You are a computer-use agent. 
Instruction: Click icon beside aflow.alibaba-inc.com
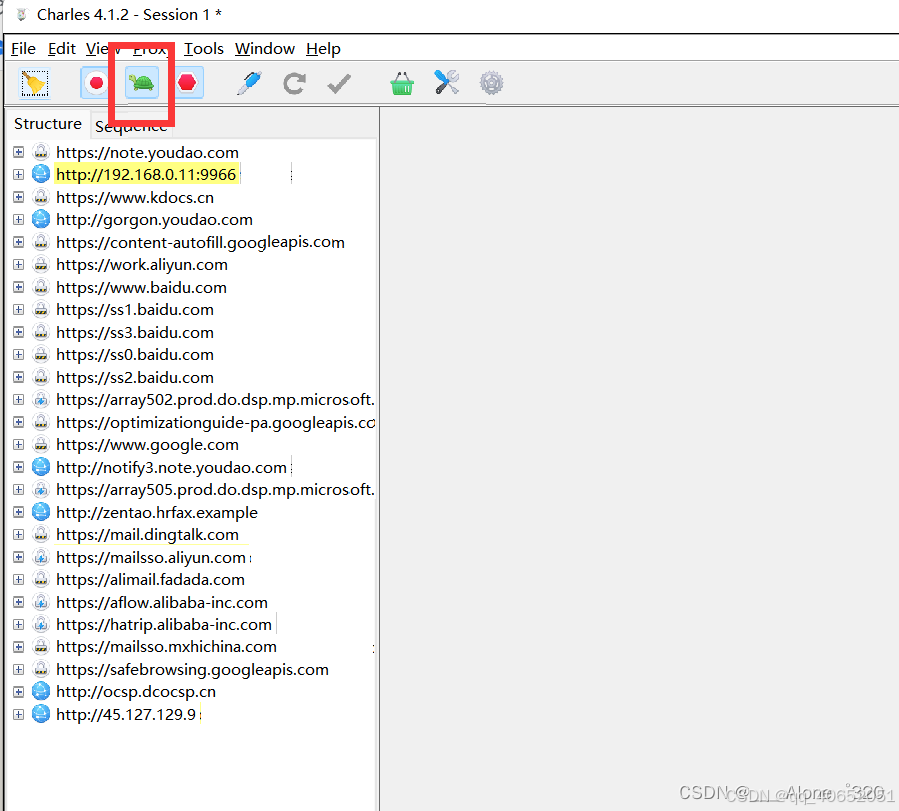coord(41,602)
